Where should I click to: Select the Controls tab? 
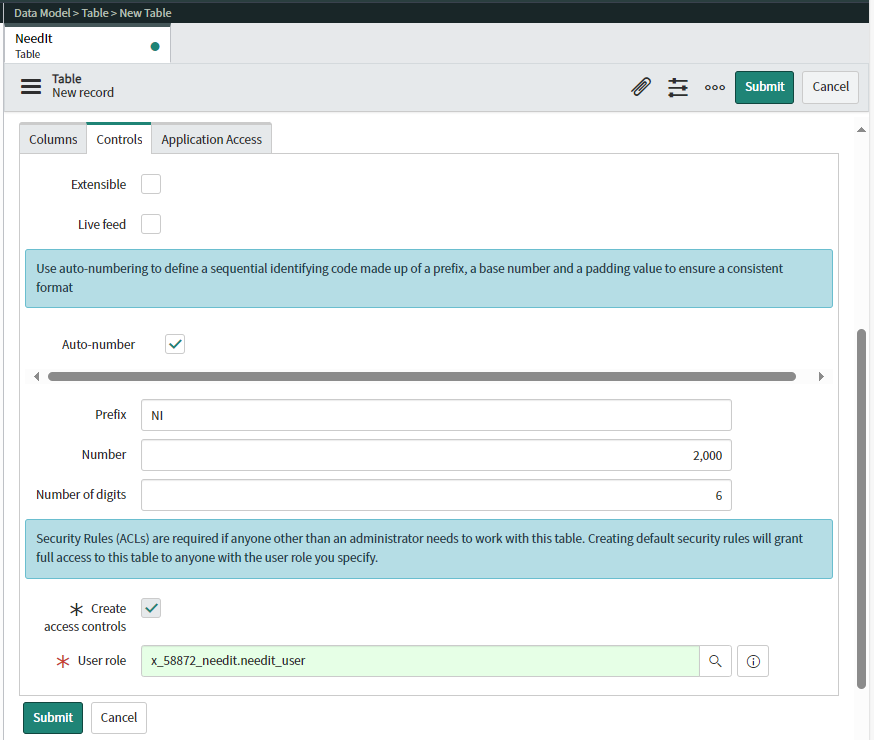tap(119, 139)
